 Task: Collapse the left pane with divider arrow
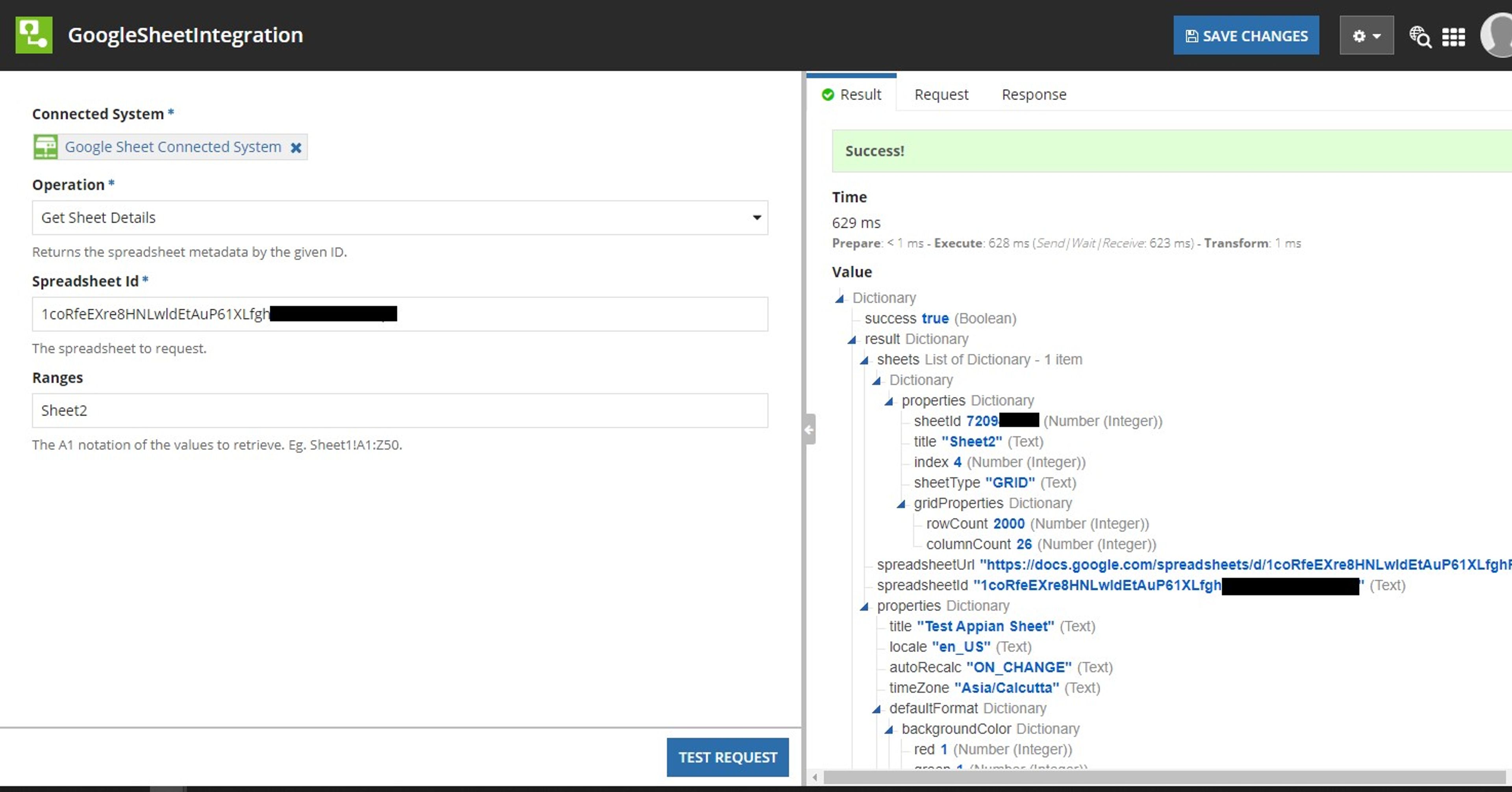click(x=810, y=429)
